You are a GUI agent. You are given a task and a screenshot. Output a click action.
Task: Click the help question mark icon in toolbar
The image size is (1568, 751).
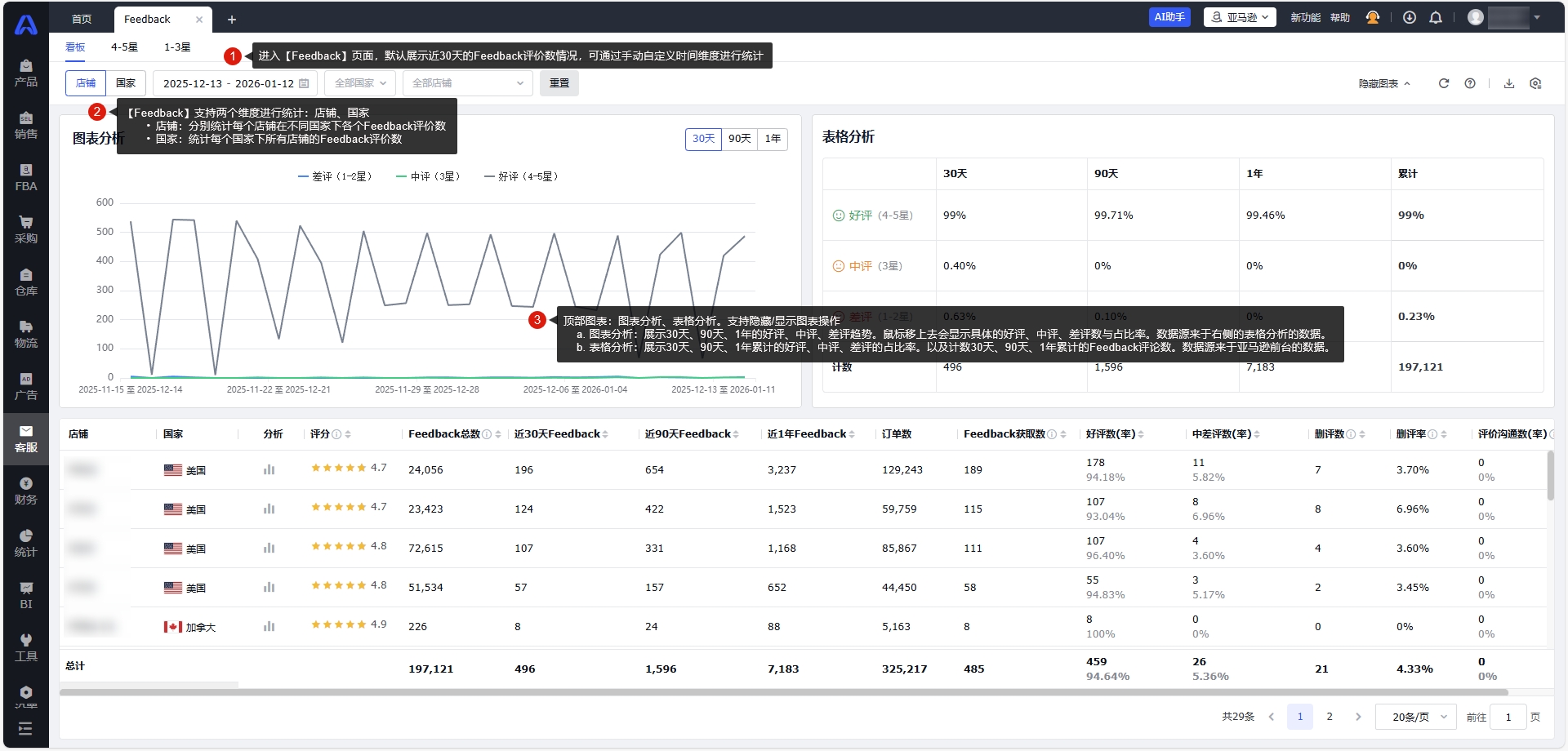(1469, 83)
